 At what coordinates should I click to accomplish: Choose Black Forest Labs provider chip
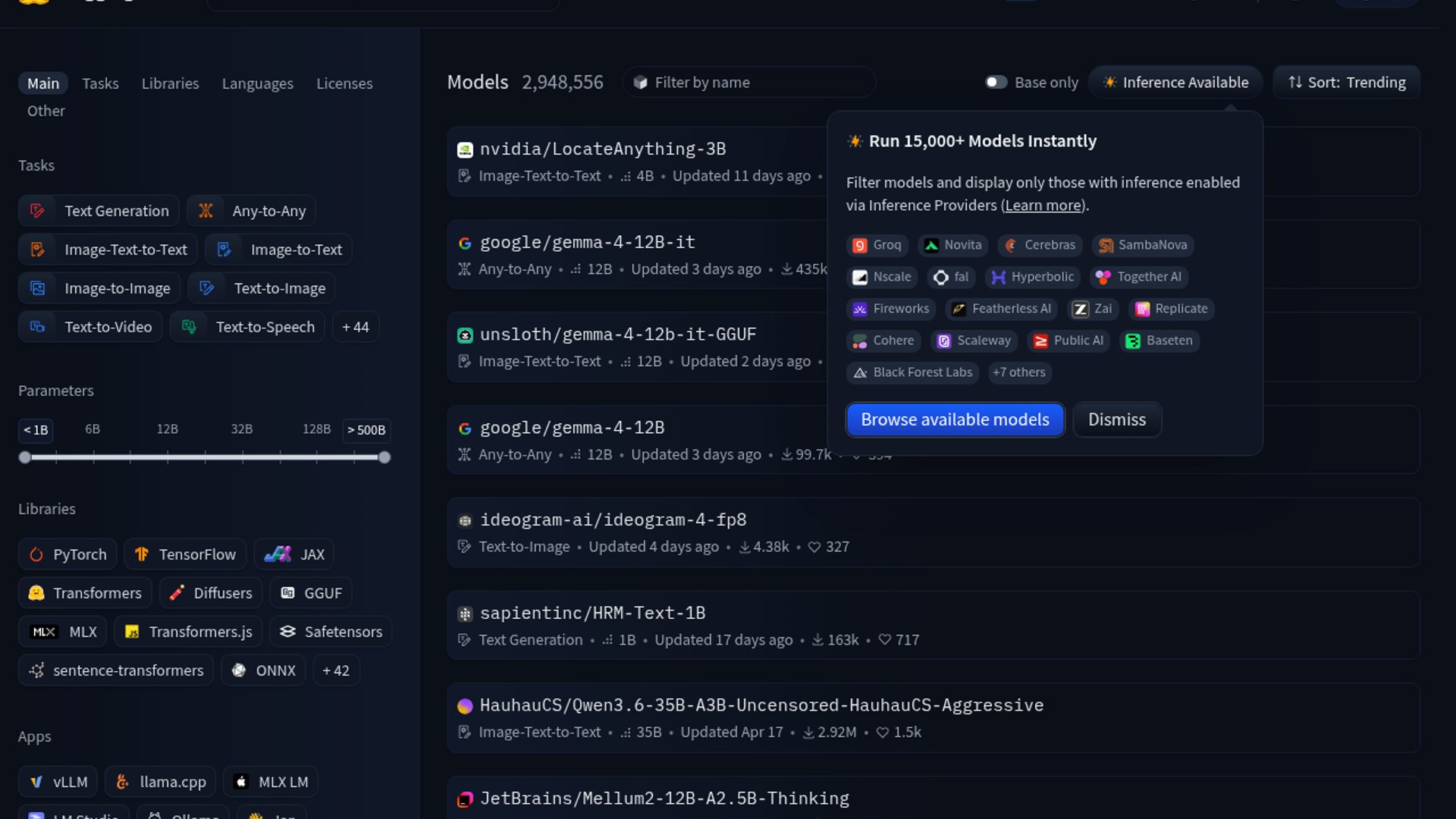913,372
